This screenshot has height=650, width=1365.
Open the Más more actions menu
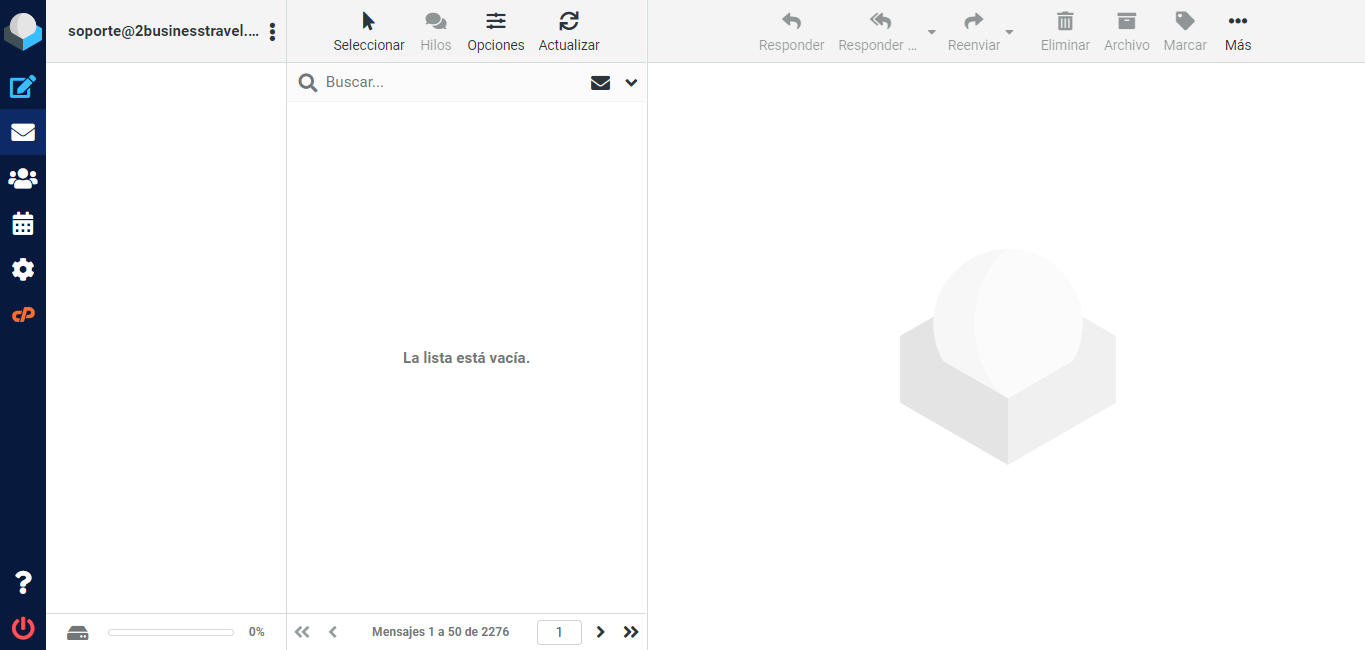(x=1238, y=32)
